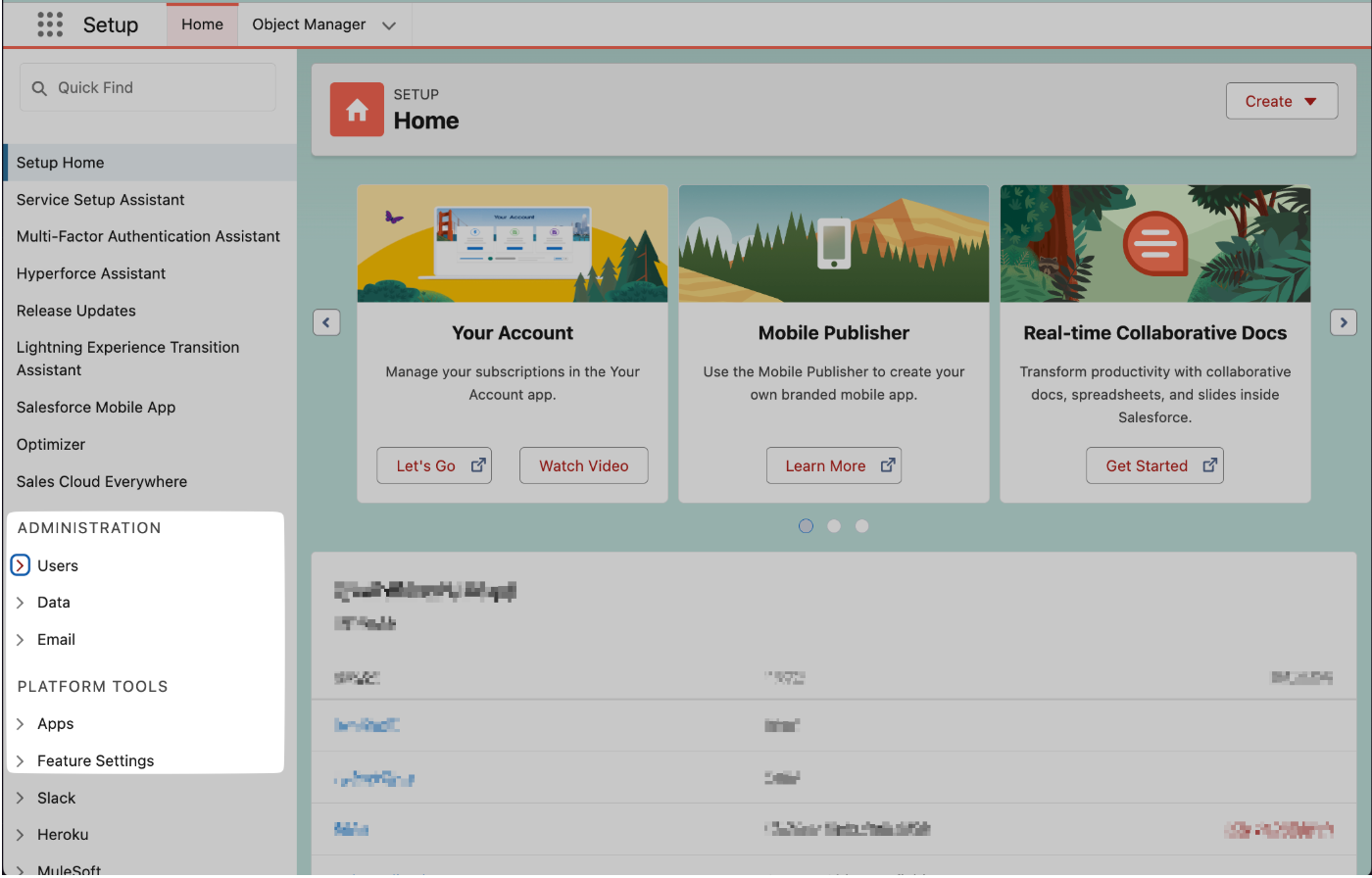Click the Slack tree item label
The image size is (1372, 878).
[x=57, y=799]
